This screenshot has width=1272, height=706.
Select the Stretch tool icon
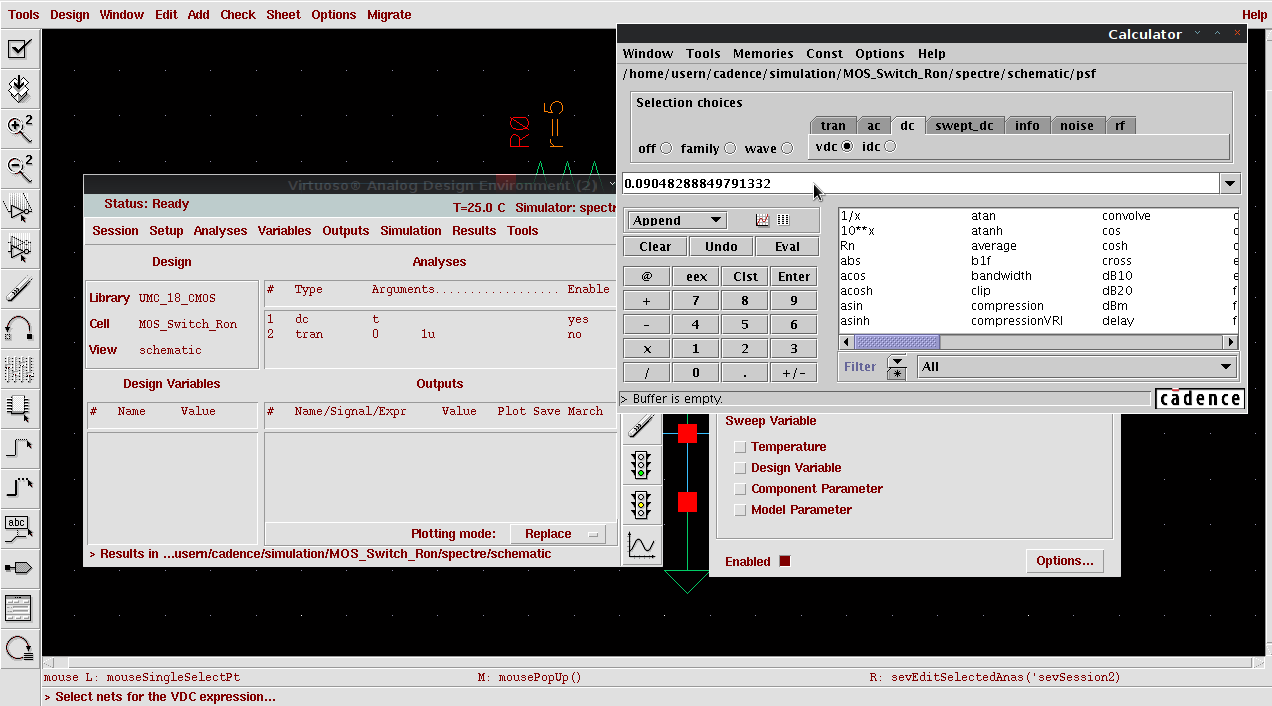(19, 208)
